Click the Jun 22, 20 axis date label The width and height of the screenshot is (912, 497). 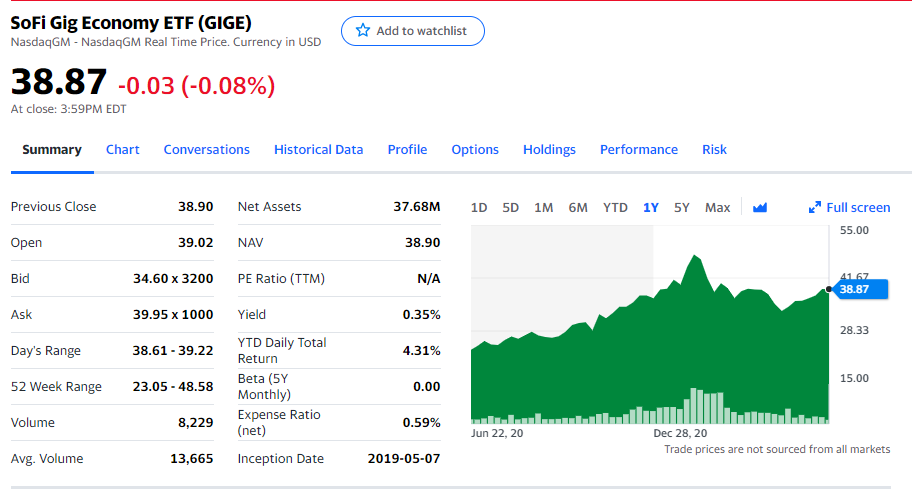coord(497,434)
